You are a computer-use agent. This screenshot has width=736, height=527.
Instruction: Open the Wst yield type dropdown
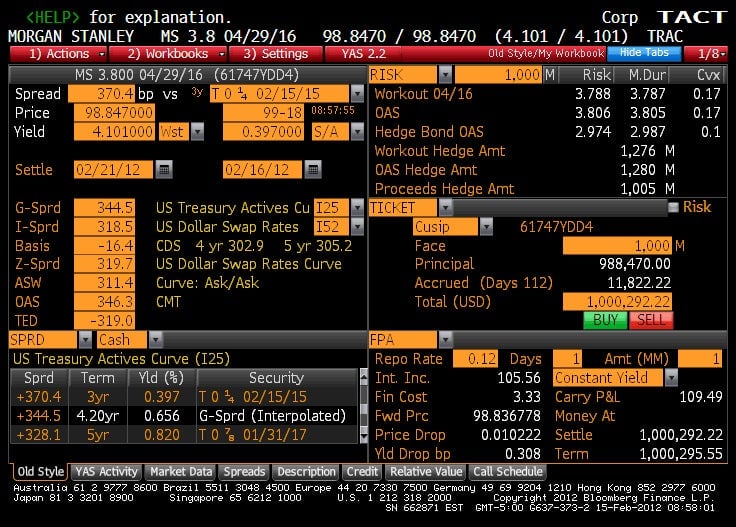click(197, 131)
